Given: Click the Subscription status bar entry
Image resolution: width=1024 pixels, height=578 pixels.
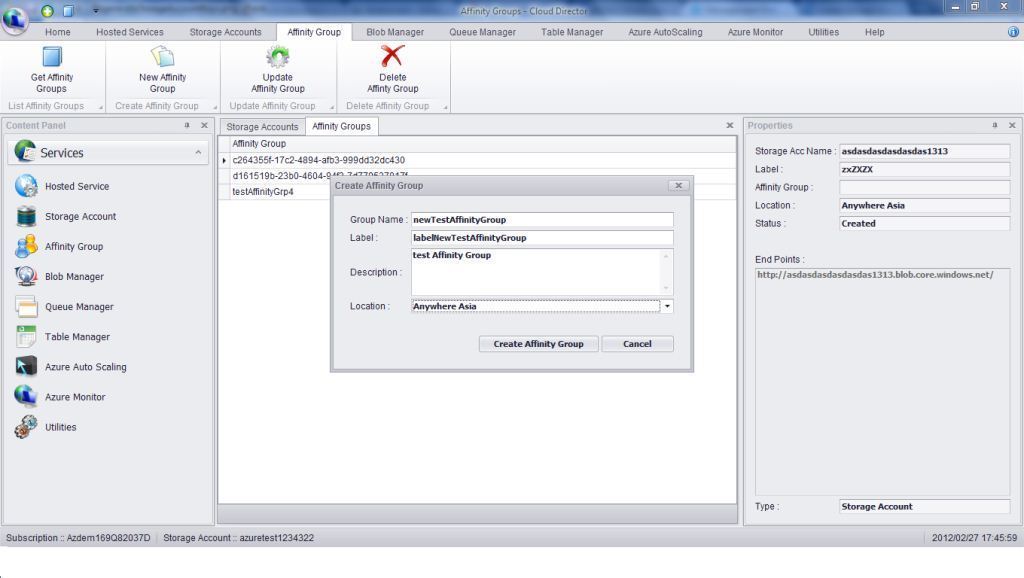Looking at the screenshot, I should click(x=78, y=538).
